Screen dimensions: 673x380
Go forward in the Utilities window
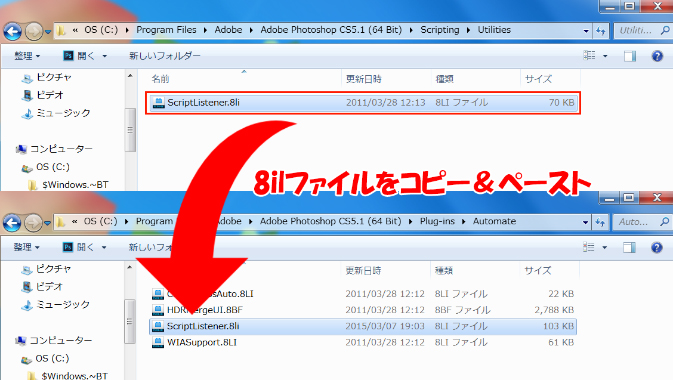(x=33, y=31)
